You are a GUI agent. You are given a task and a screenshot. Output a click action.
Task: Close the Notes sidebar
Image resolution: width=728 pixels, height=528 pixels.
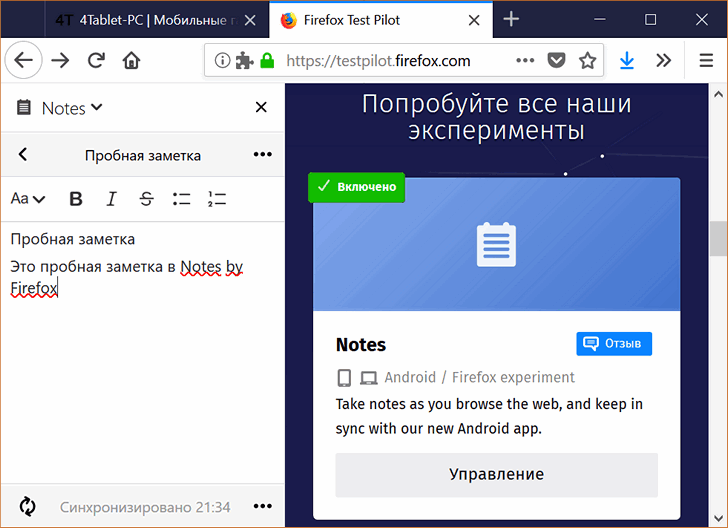[261, 107]
